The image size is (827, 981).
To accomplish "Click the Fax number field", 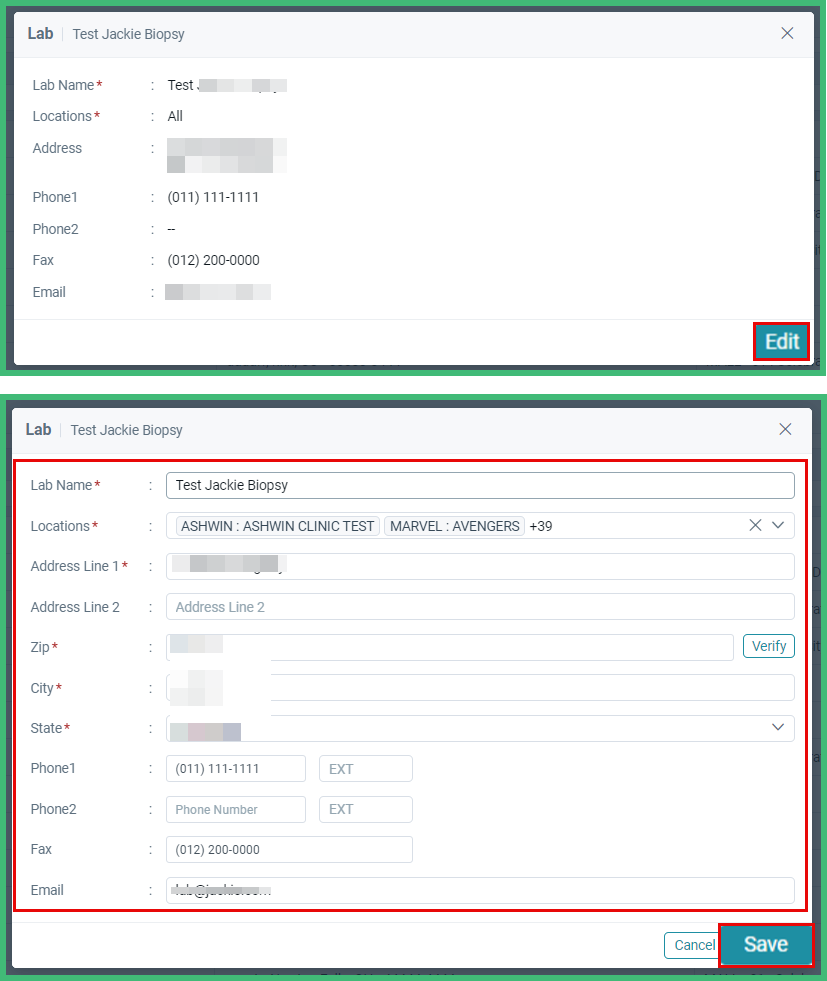I will coord(289,849).
